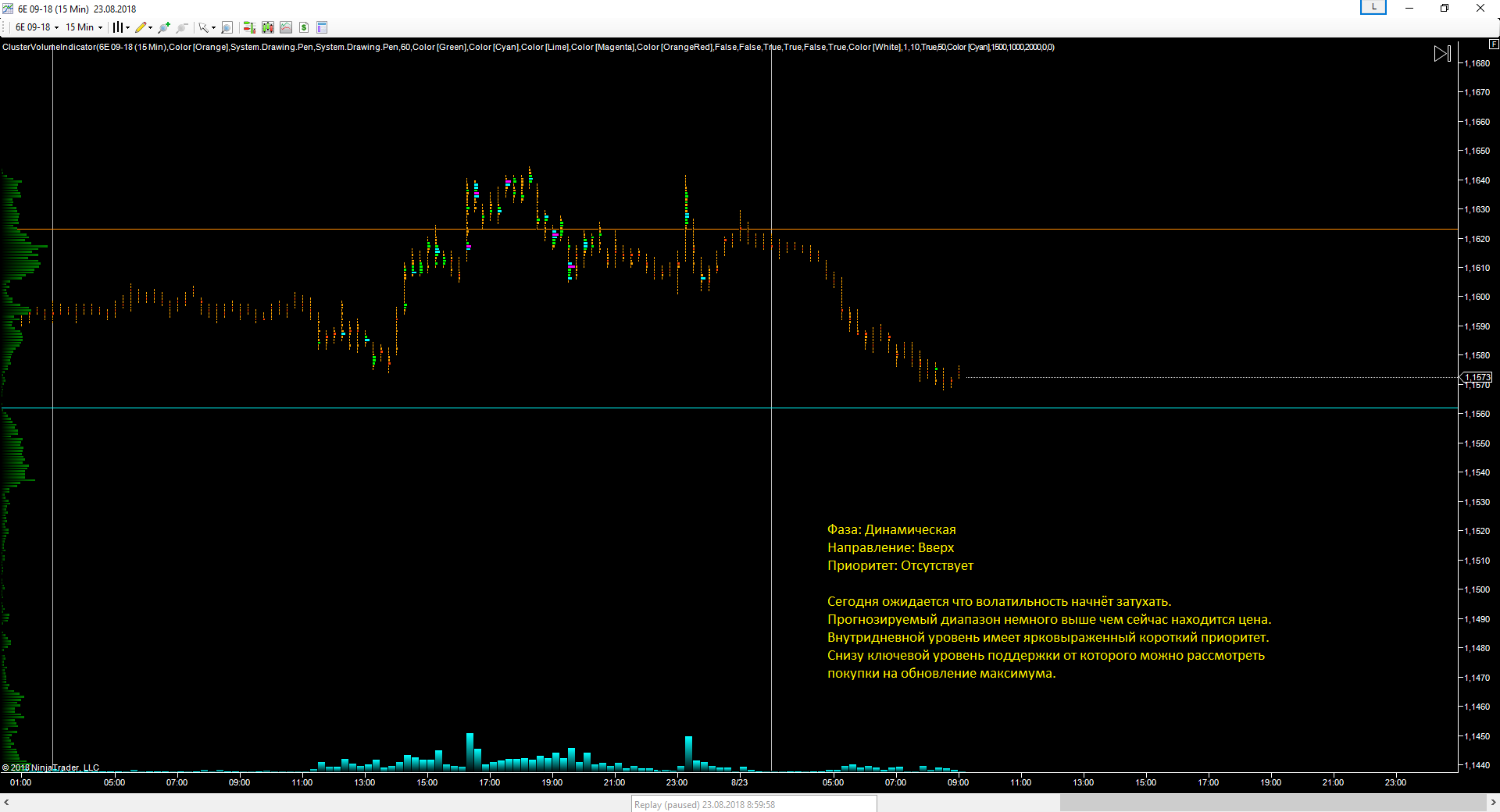This screenshot has height=812, width=1500.
Task: Open the Strategies dollar sheet icon
Action: click(x=304, y=27)
